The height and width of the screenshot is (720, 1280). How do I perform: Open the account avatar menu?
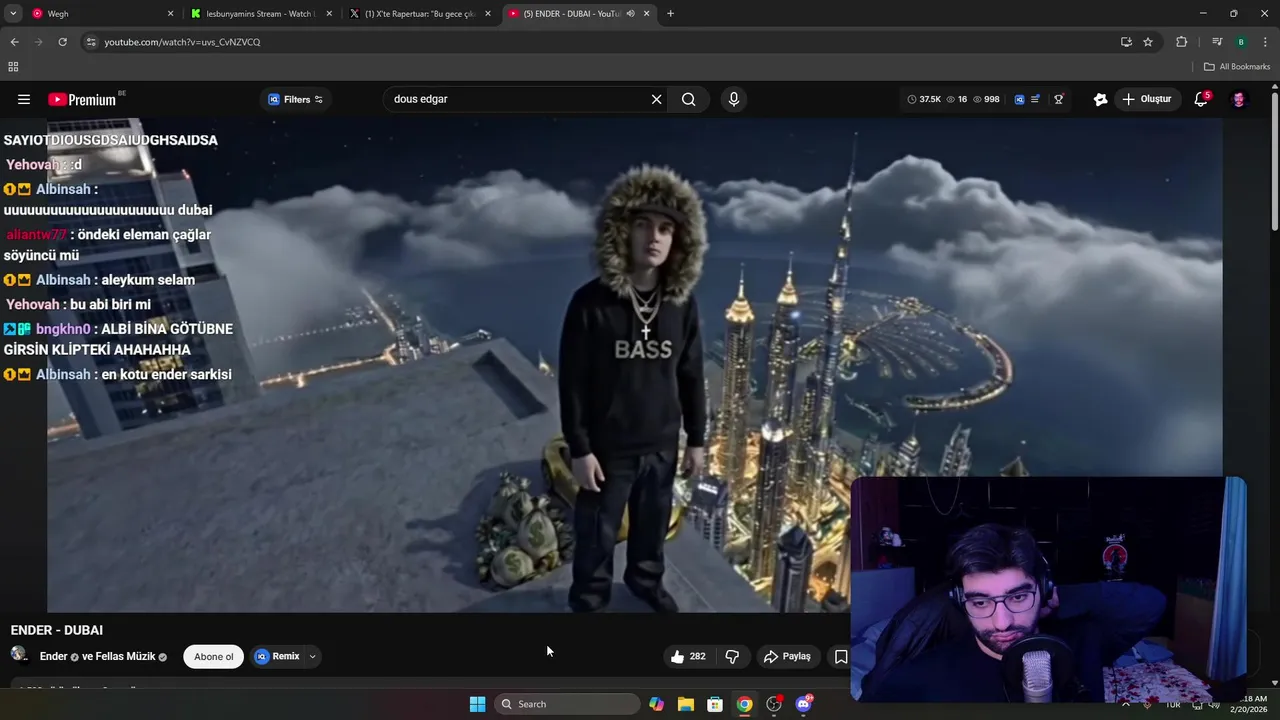click(x=1238, y=99)
